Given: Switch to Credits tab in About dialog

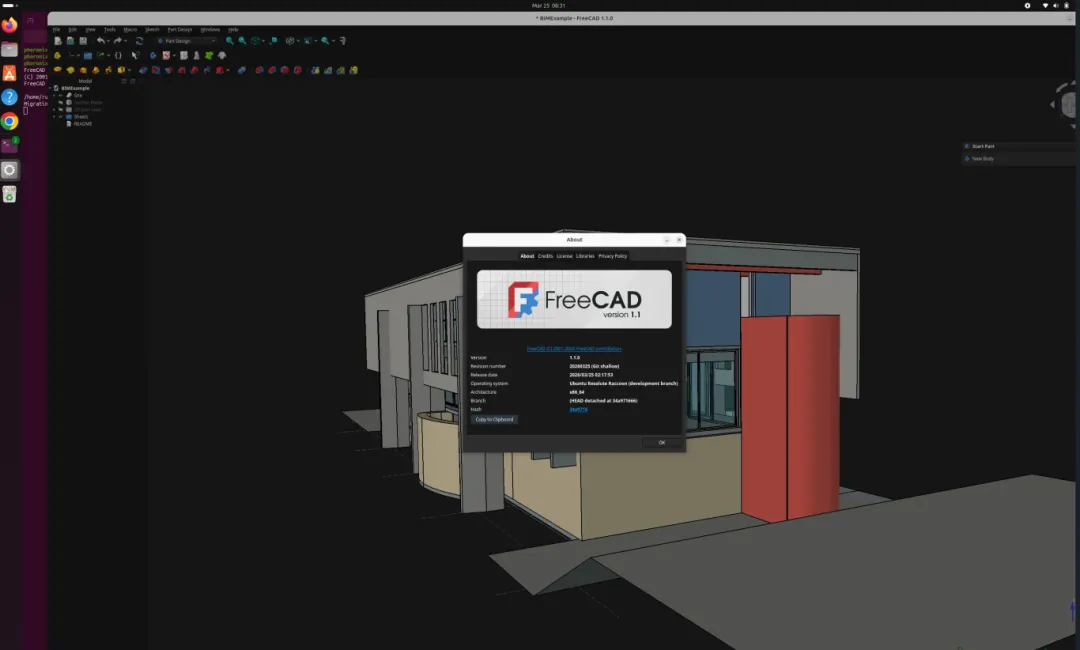Looking at the screenshot, I should tap(545, 256).
